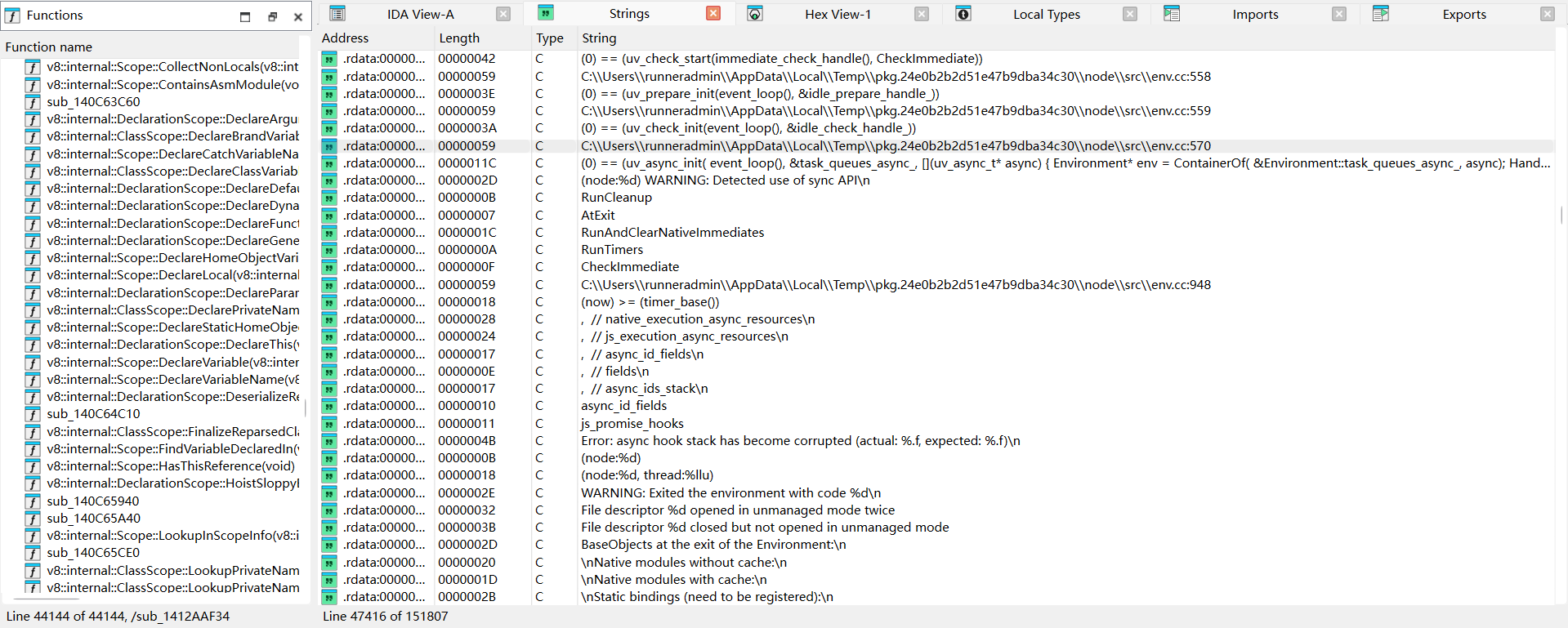1568x628 pixels.
Task: Select sub_140C64C10 in the function list
Action: pos(93,414)
